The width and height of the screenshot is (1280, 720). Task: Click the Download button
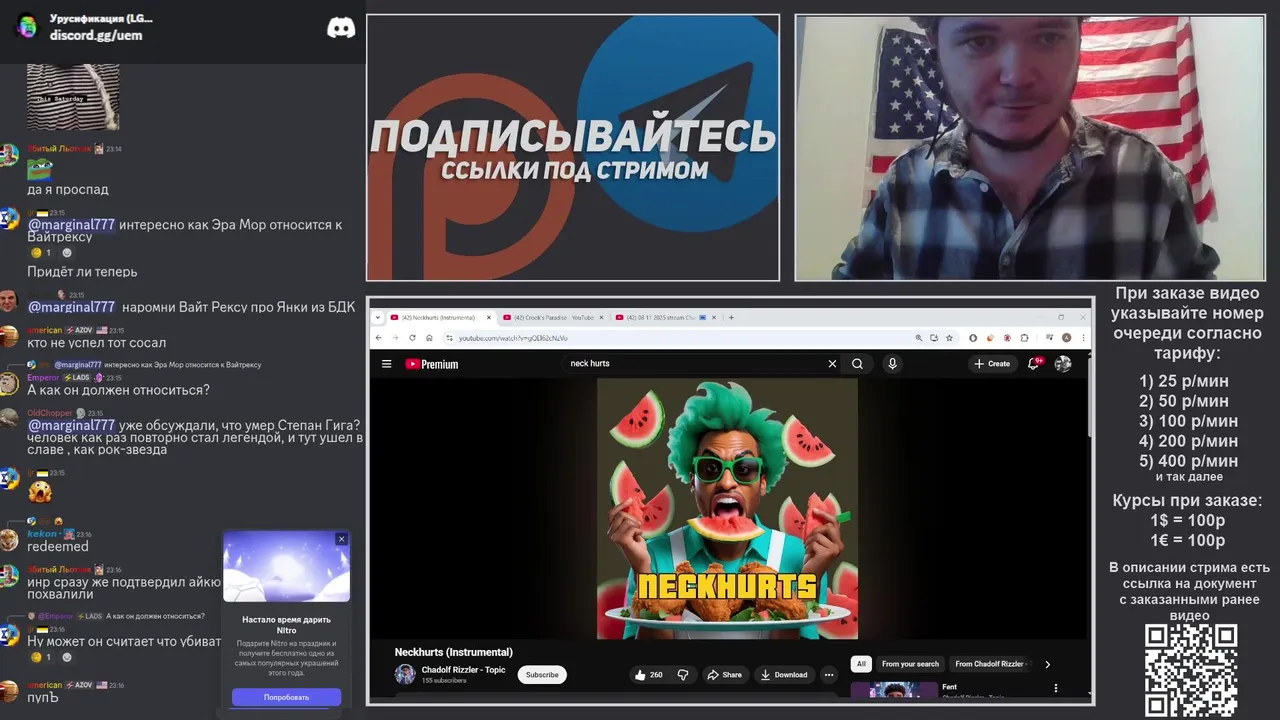[x=784, y=675]
